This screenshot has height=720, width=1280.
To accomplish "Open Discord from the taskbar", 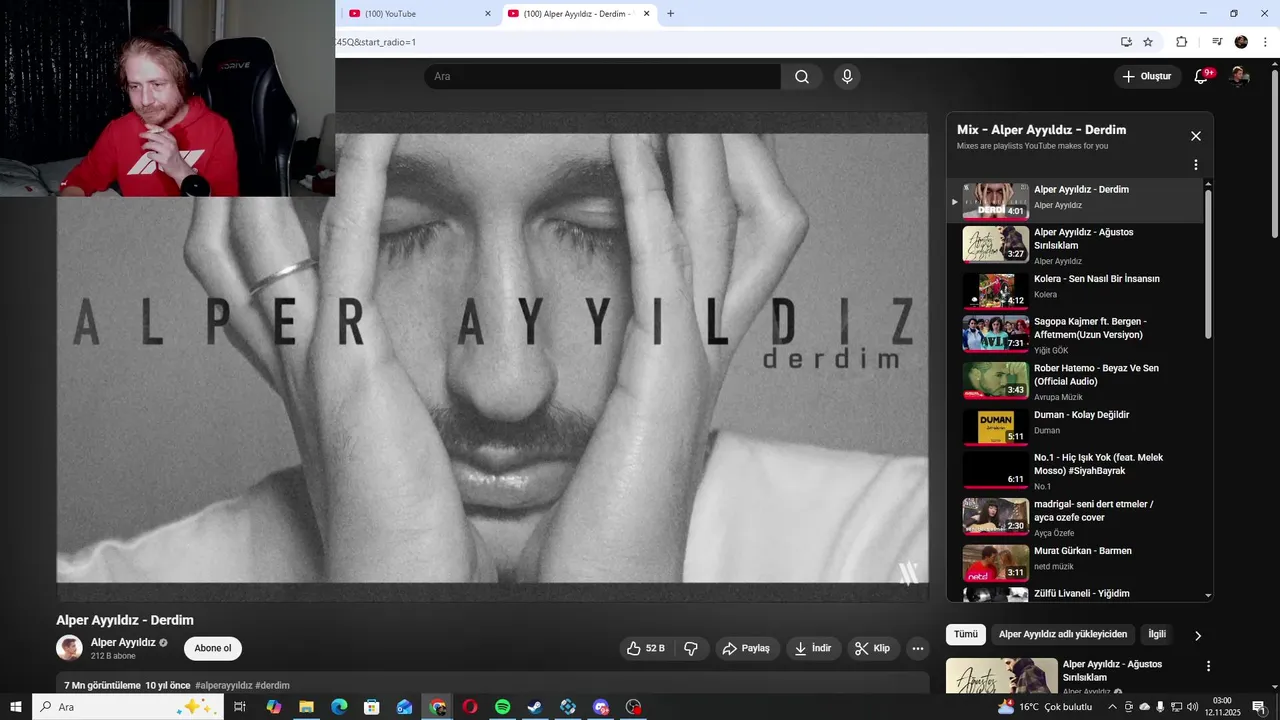I will point(601,707).
